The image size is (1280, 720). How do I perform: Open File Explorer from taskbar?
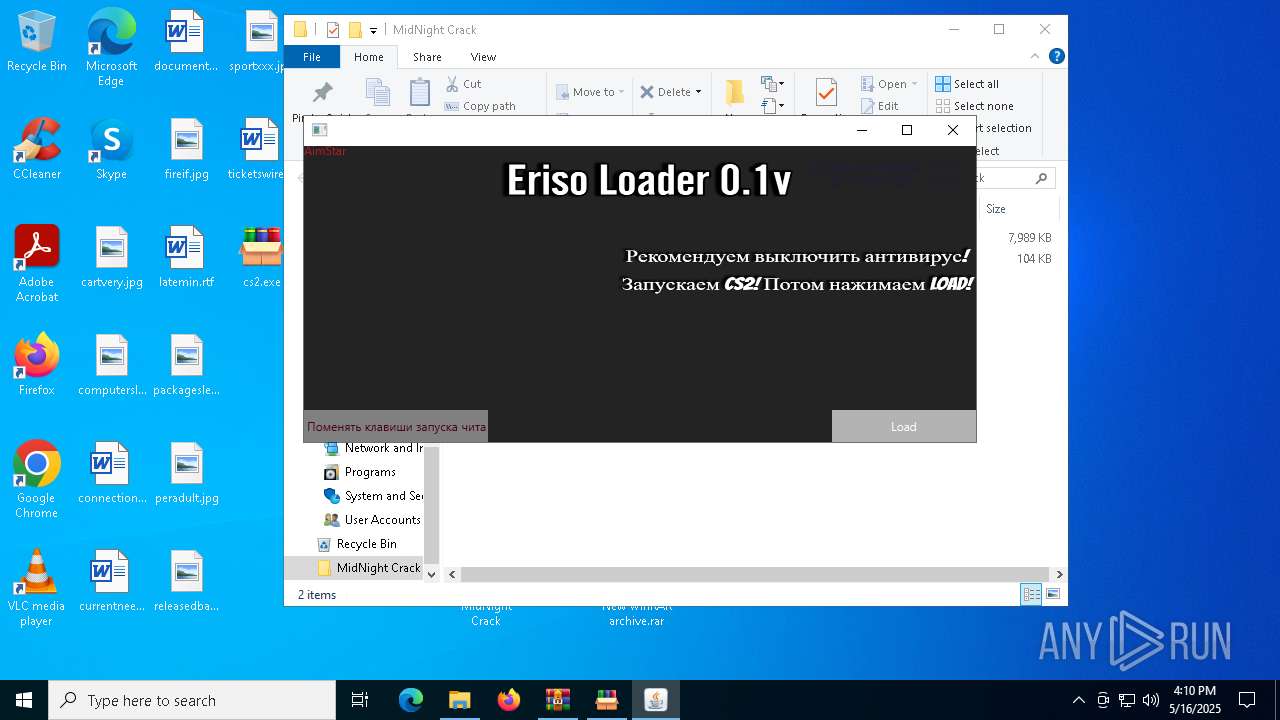[x=459, y=700]
